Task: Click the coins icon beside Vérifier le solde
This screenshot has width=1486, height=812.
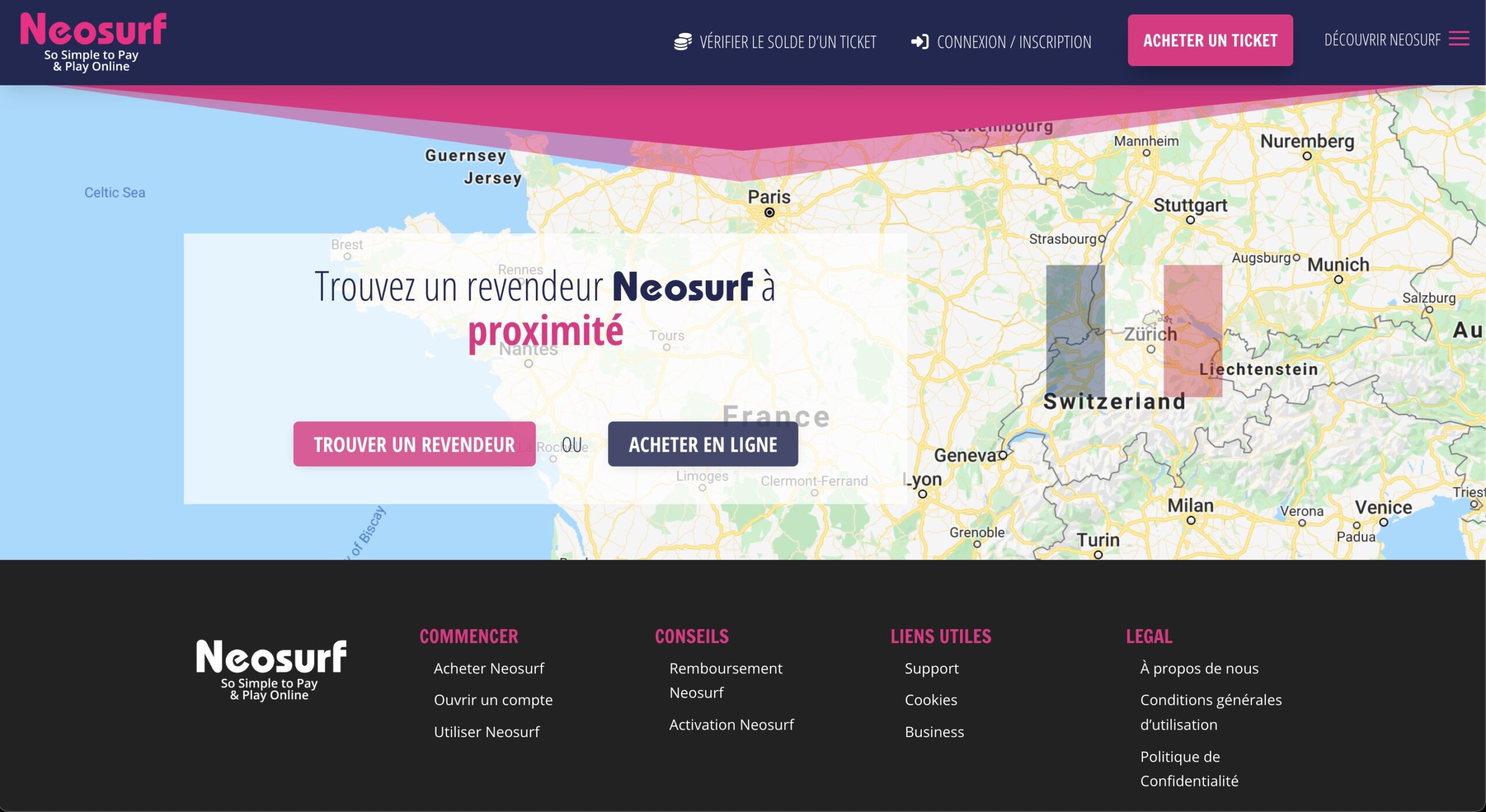Action: coord(683,42)
